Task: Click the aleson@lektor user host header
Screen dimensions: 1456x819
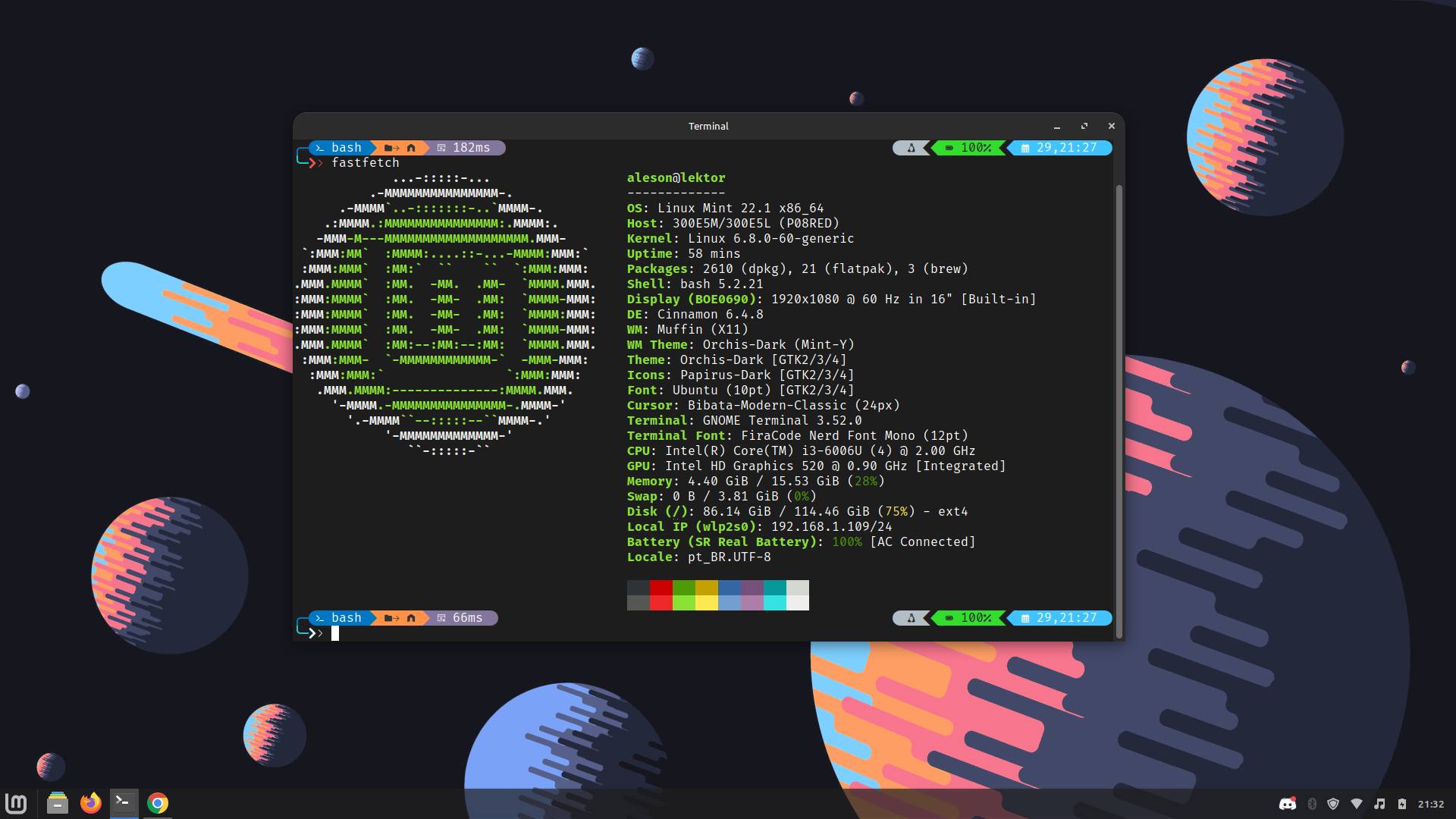Action: point(676,178)
